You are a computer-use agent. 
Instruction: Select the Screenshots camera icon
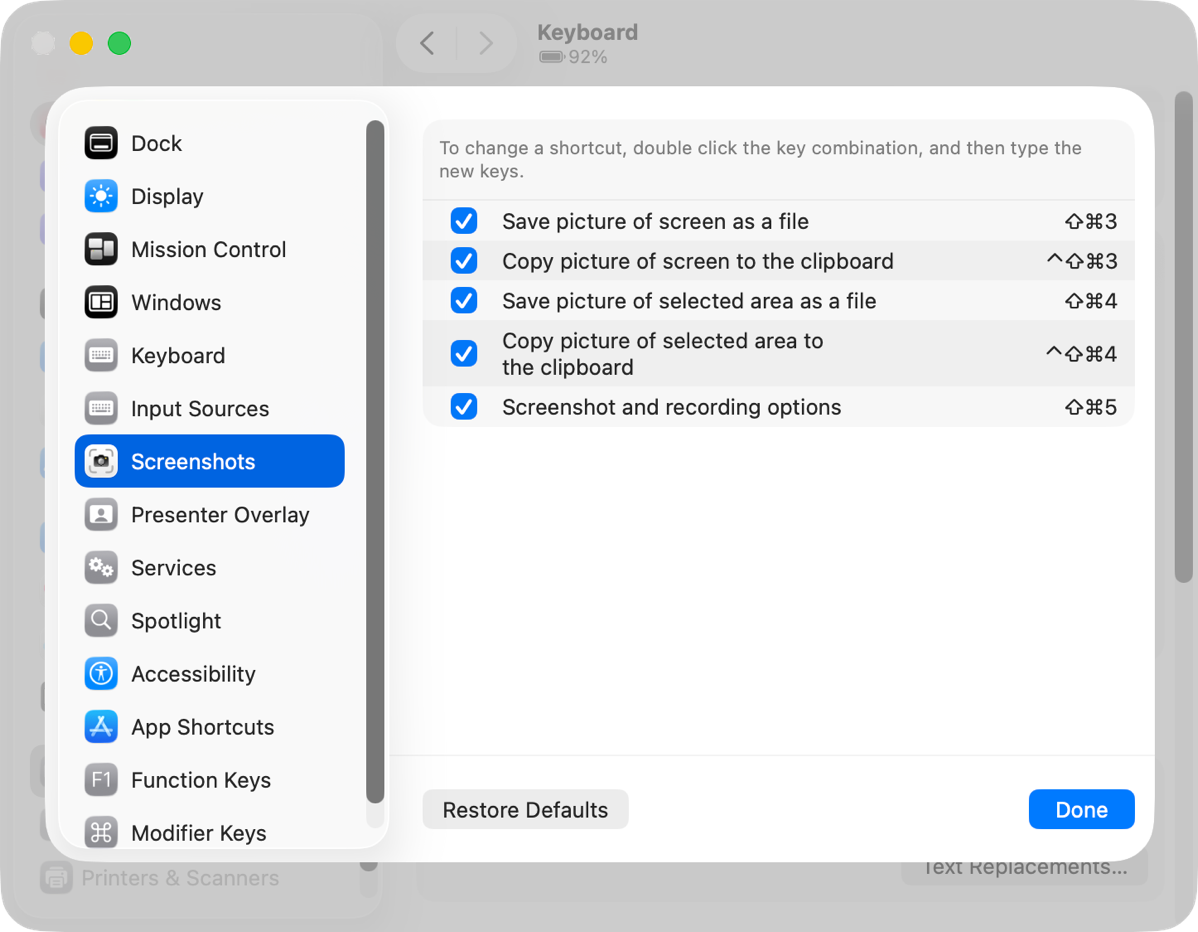pyautogui.click(x=101, y=461)
